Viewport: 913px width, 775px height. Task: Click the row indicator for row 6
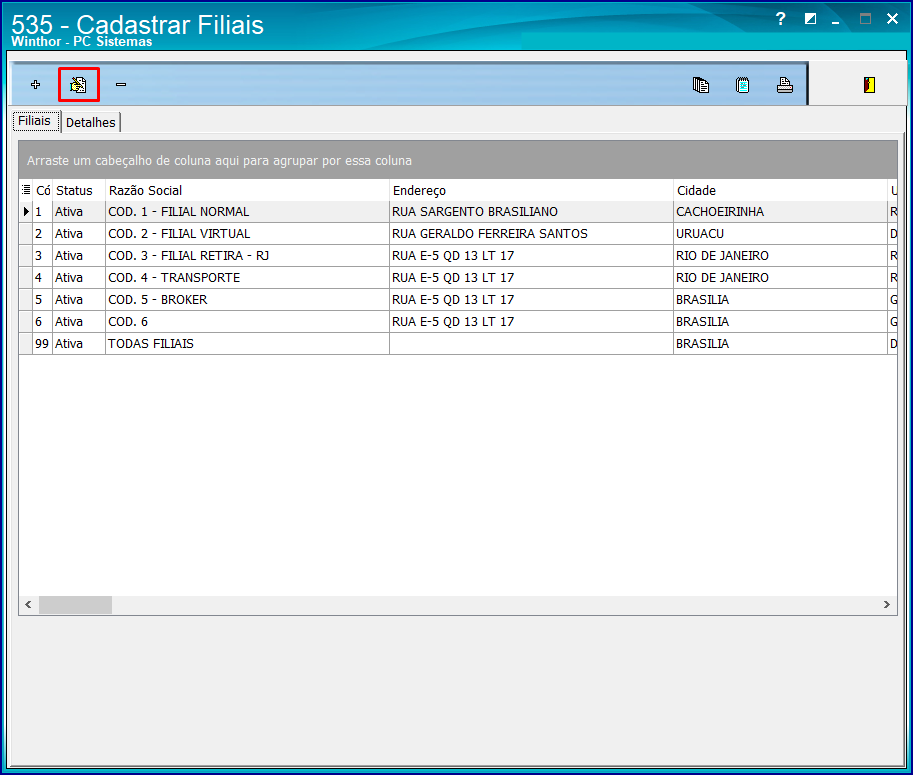(26, 321)
